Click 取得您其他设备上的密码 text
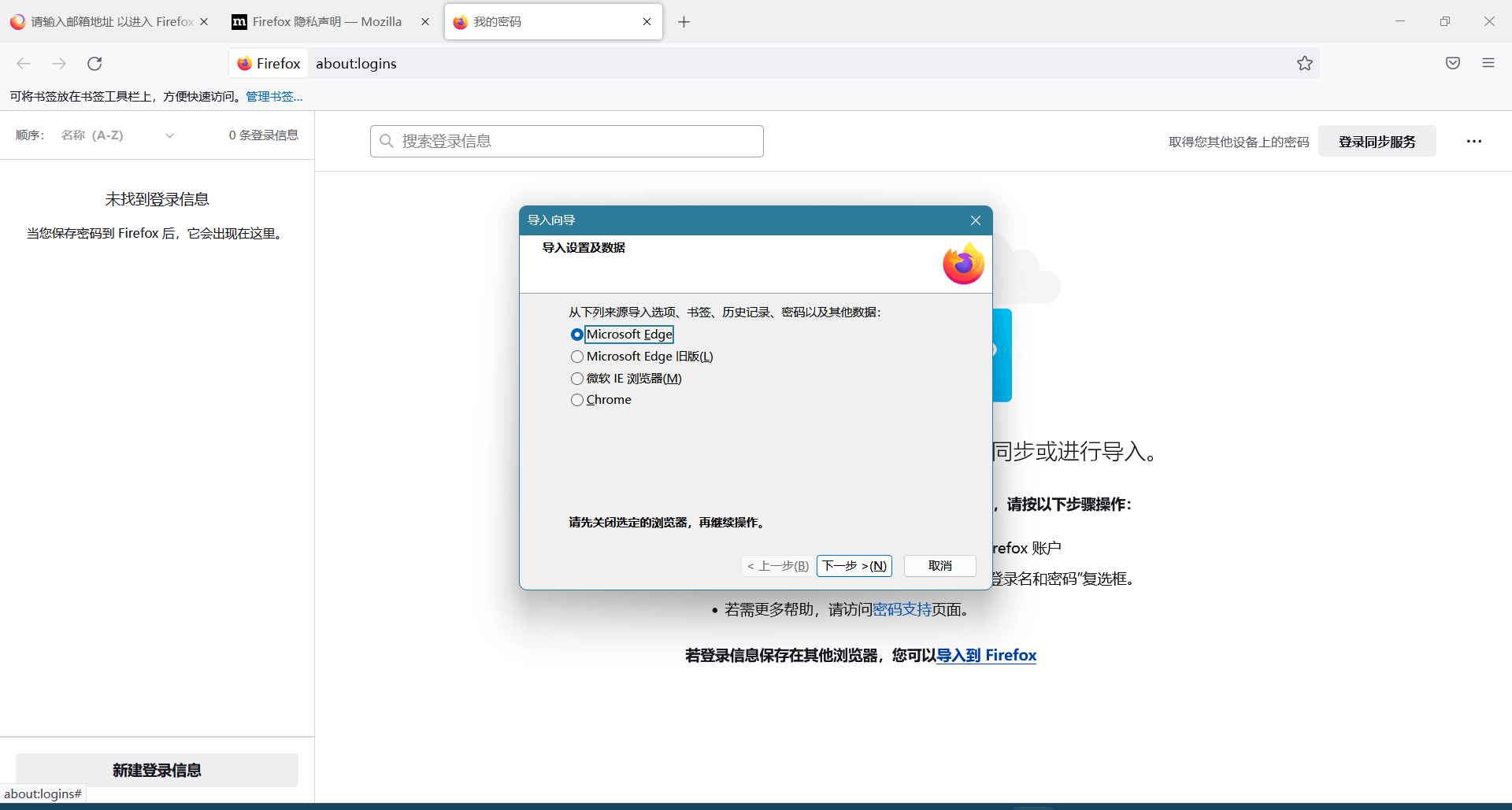1512x810 pixels. click(x=1239, y=142)
